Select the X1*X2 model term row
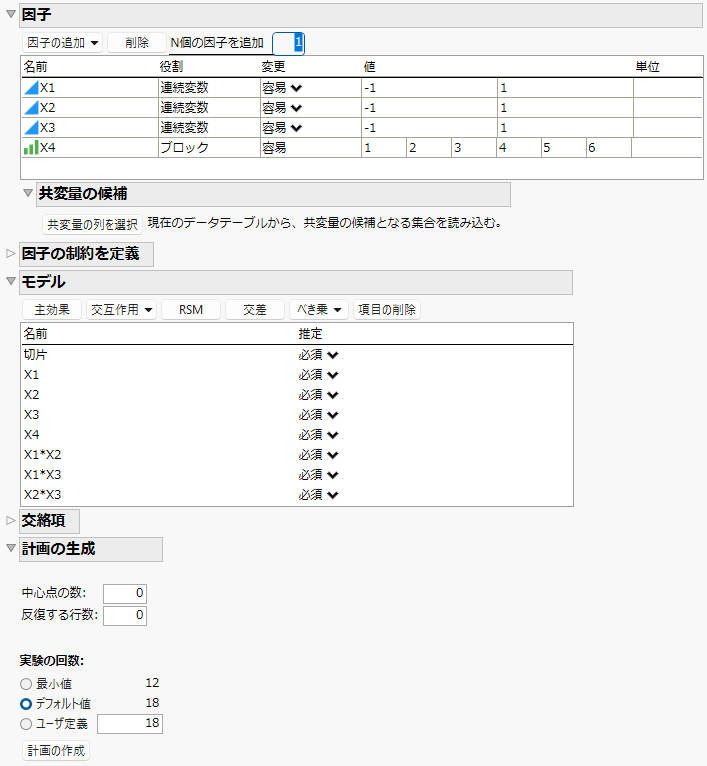707x766 pixels. [297, 455]
